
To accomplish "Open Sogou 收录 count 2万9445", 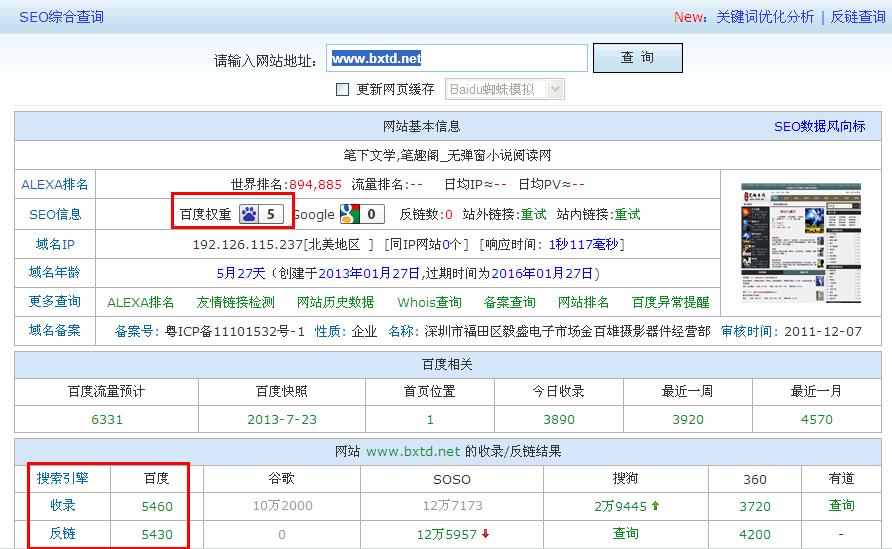I will 621,506.
